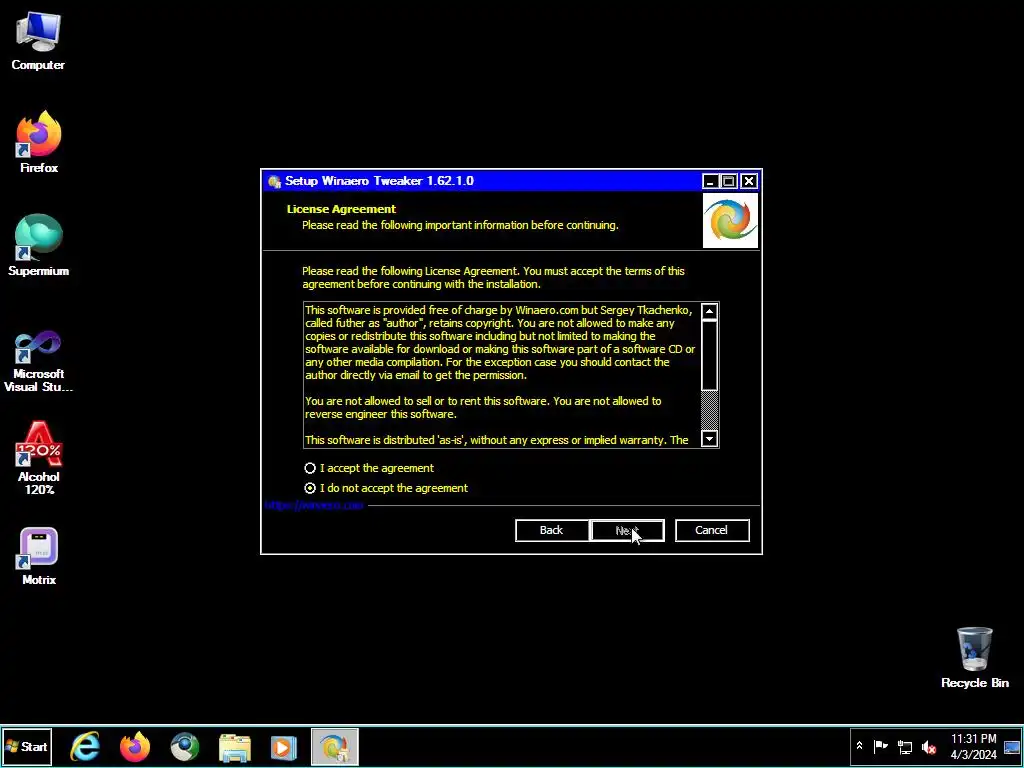Click the license scrollbar up arrow

709,312
